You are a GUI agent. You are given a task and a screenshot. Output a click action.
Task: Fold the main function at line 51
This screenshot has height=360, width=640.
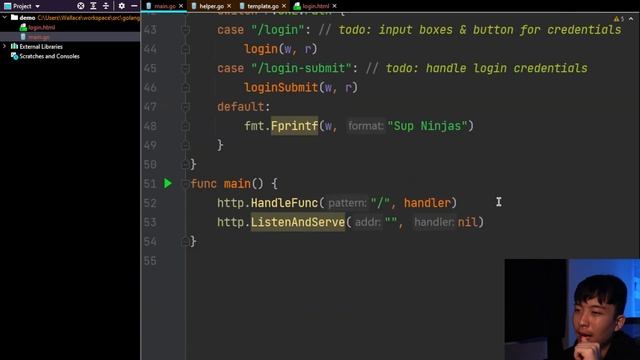pyautogui.click(x=185, y=184)
